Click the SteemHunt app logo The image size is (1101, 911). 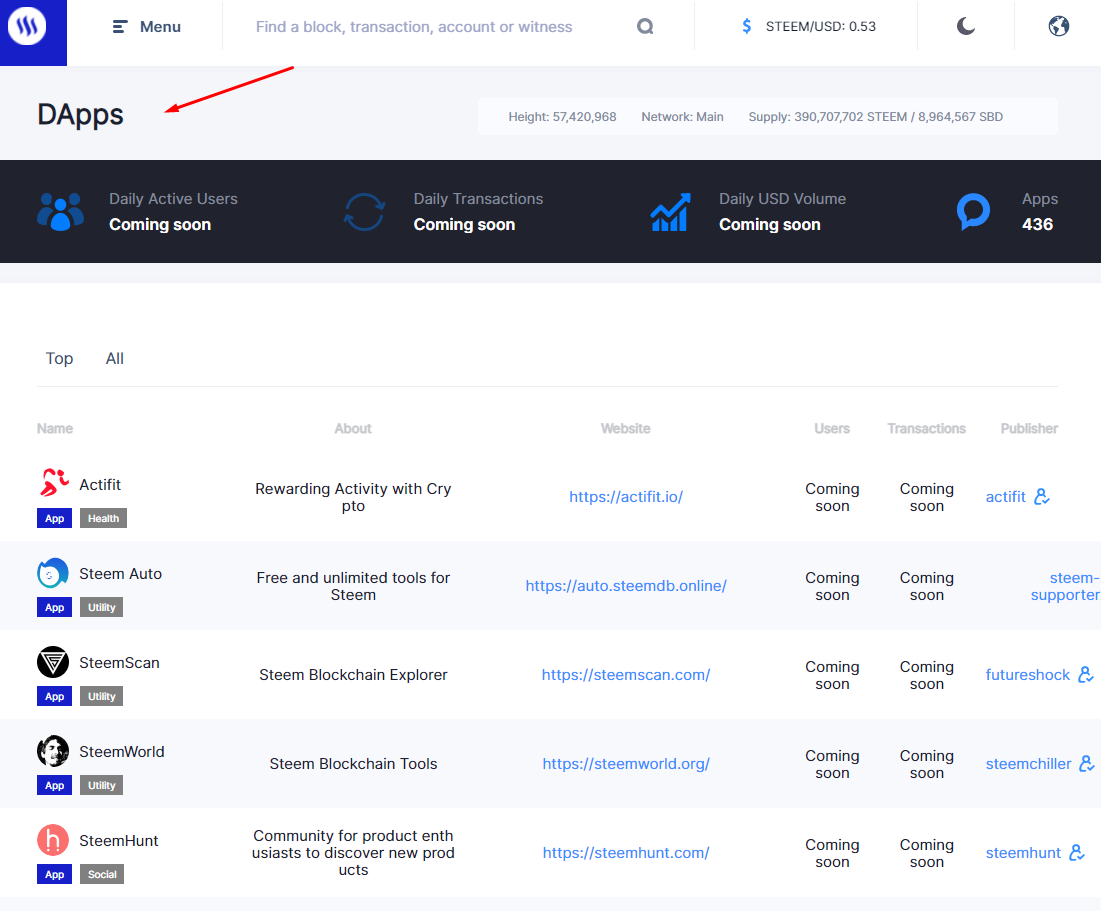click(53, 840)
